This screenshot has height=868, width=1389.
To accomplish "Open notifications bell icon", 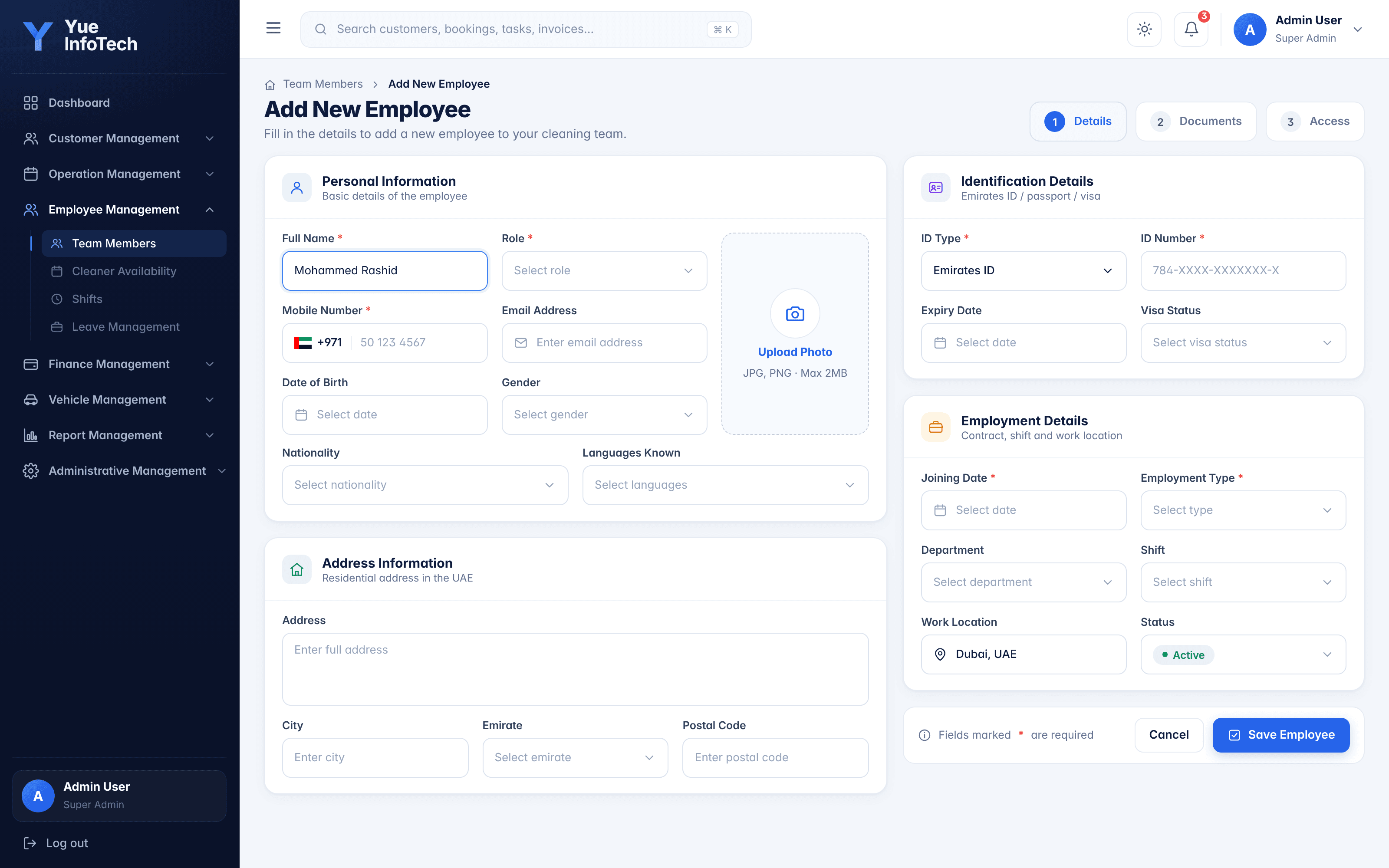I will click(1191, 29).
